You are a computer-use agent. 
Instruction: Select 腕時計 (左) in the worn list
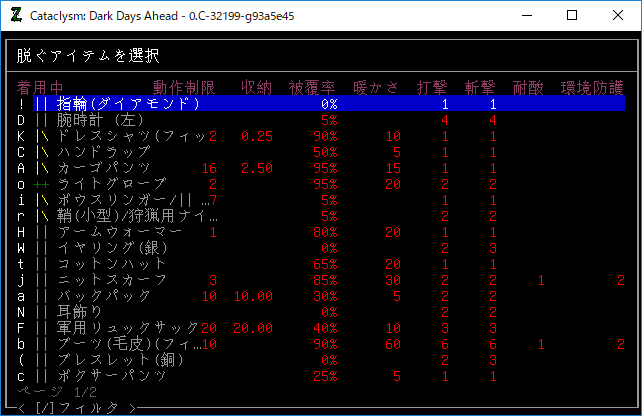[x=102, y=120]
